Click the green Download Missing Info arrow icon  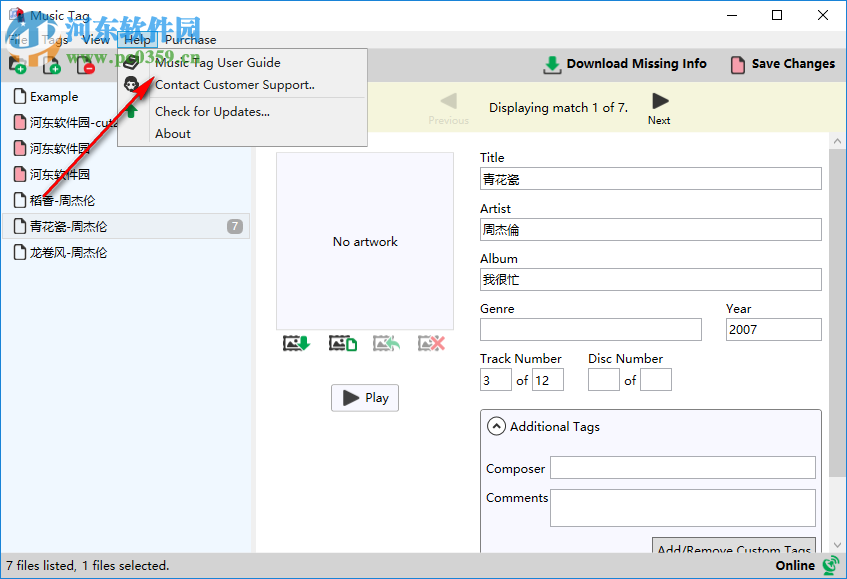552,64
